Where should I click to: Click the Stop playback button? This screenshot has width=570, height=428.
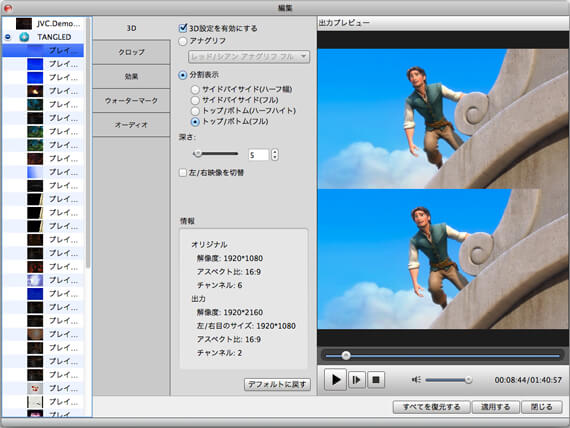(x=376, y=380)
